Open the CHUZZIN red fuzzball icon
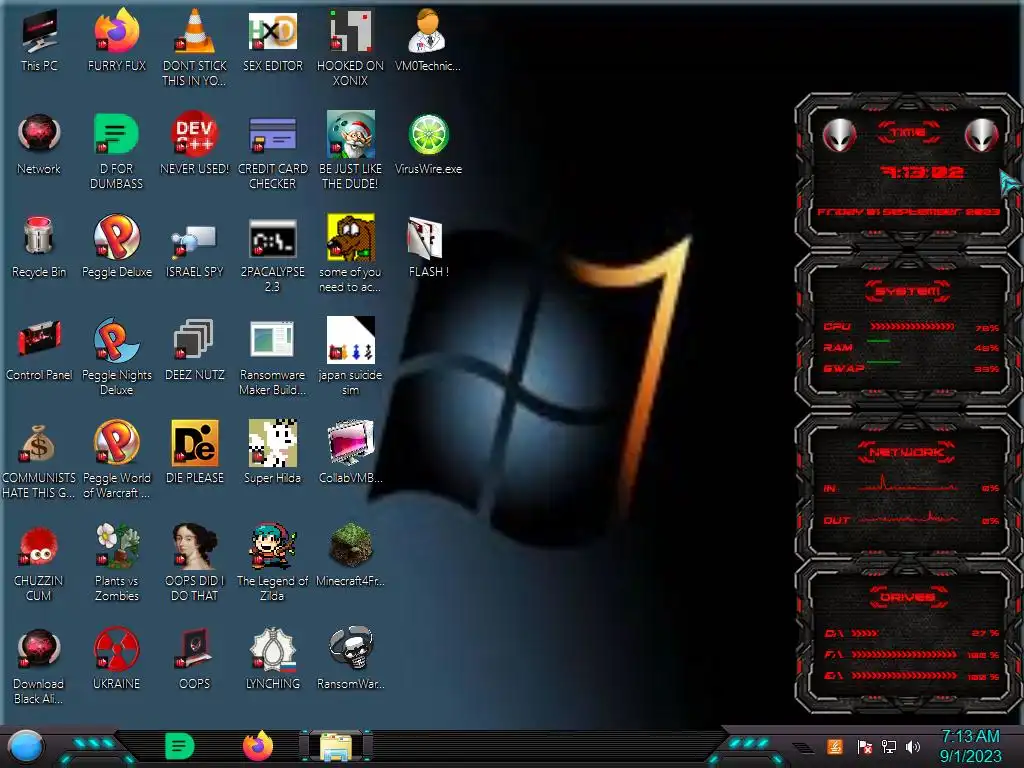The image size is (1024, 768). (x=39, y=563)
